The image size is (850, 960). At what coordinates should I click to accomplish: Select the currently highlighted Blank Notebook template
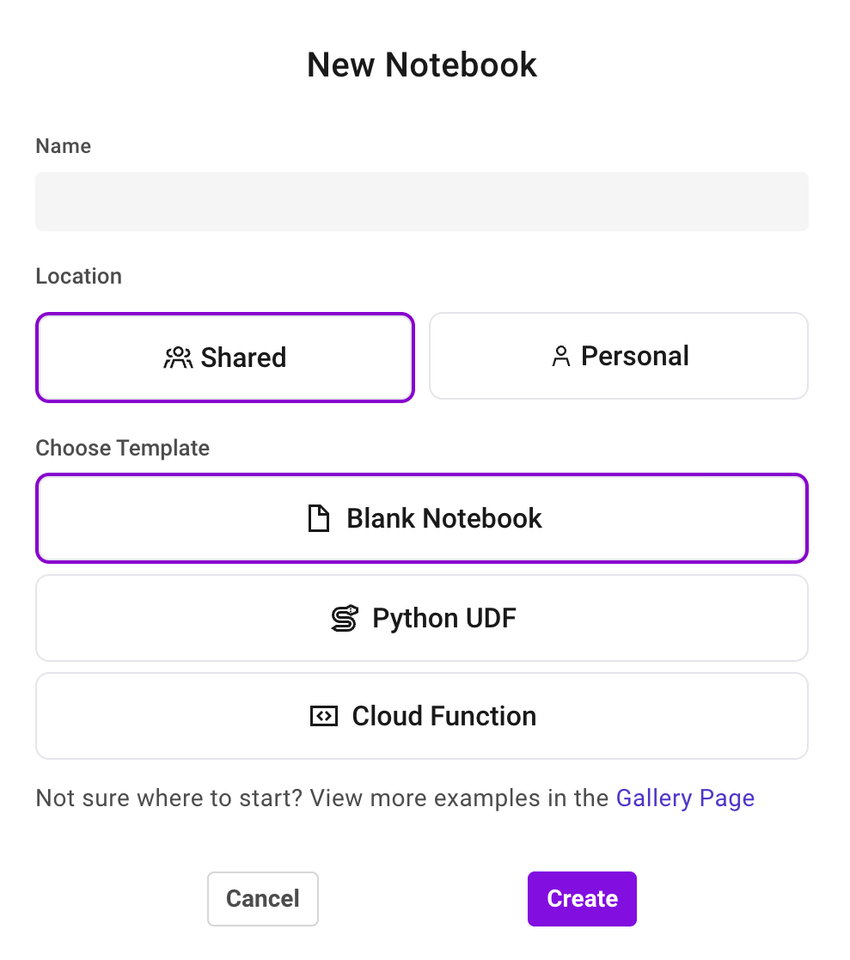click(x=421, y=517)
